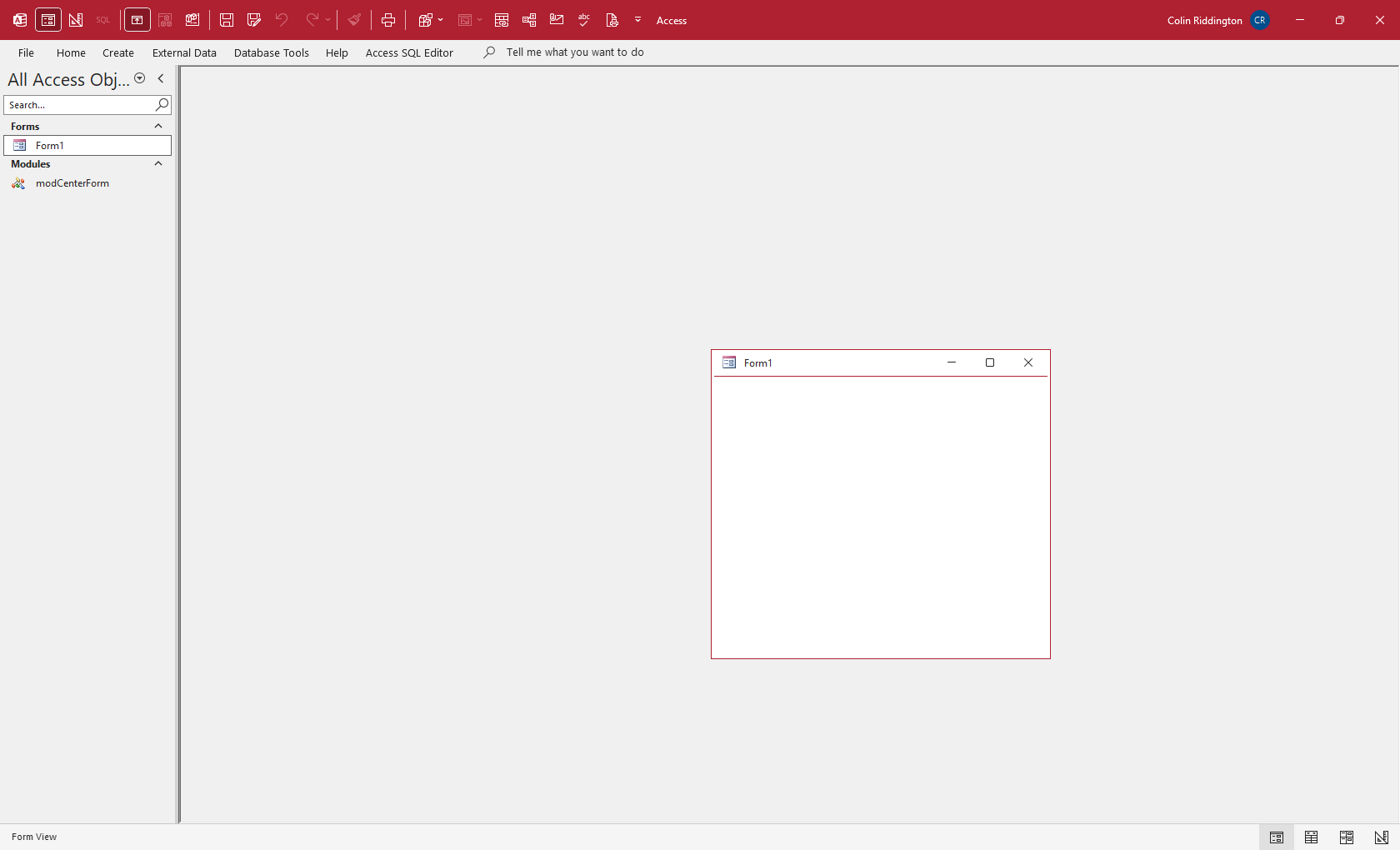1400x850 pixels.
Task: Click the greyed-out picture icon in the toolbar
Action: pos(465,20)
